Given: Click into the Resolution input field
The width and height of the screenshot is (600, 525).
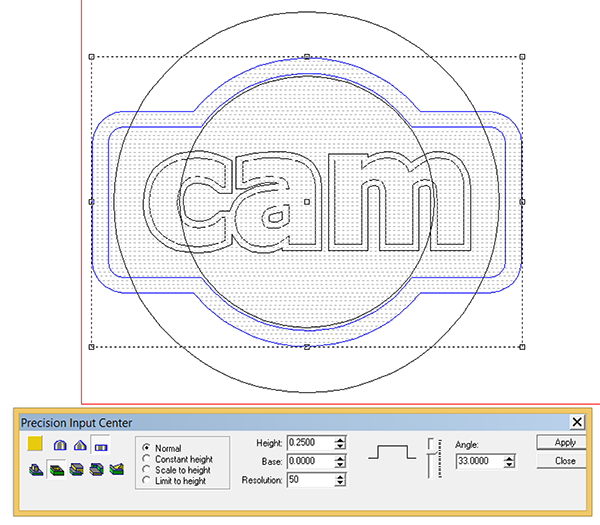Looking at the screenshot, I should point(310,479).
